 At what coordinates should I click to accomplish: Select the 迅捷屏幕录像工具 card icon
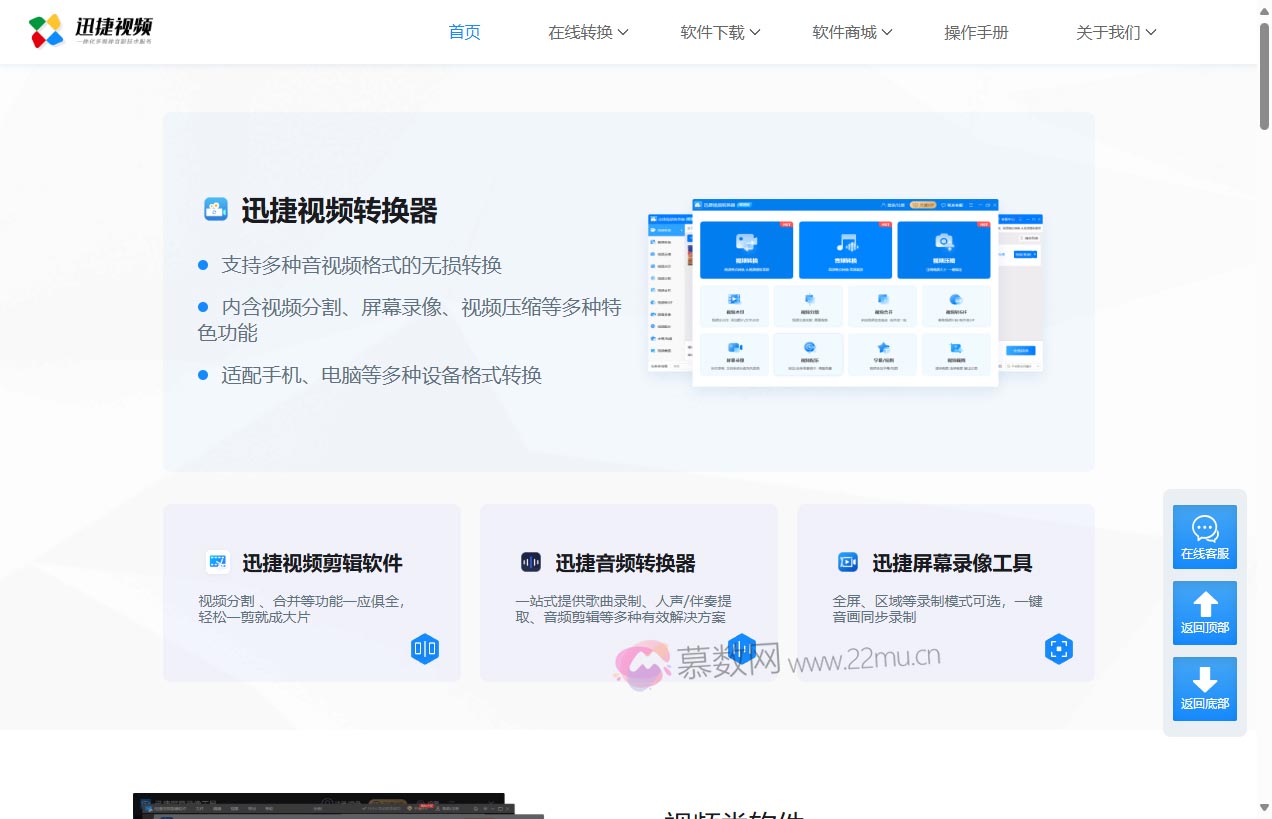848,562
